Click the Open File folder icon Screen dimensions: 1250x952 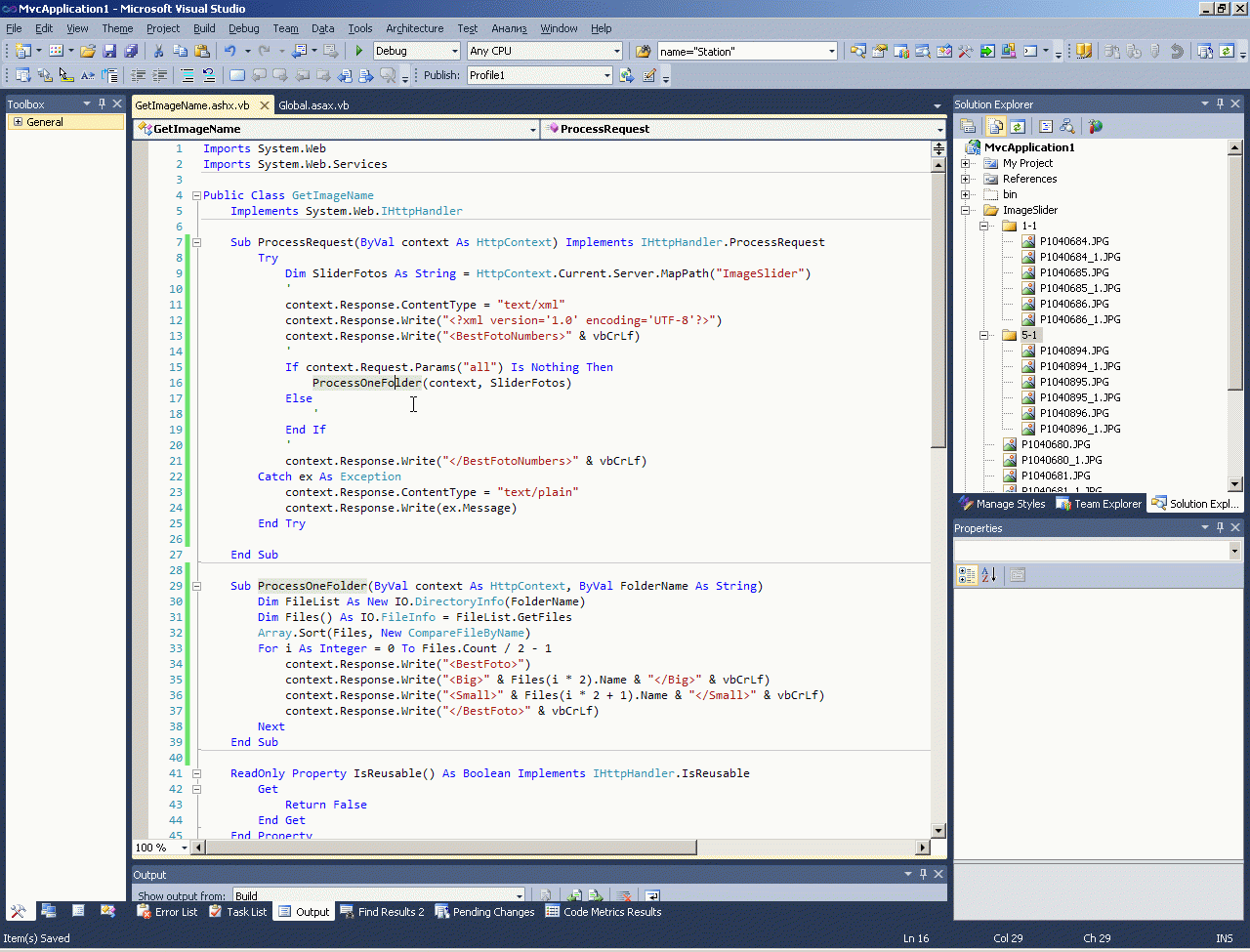point(88,51)
